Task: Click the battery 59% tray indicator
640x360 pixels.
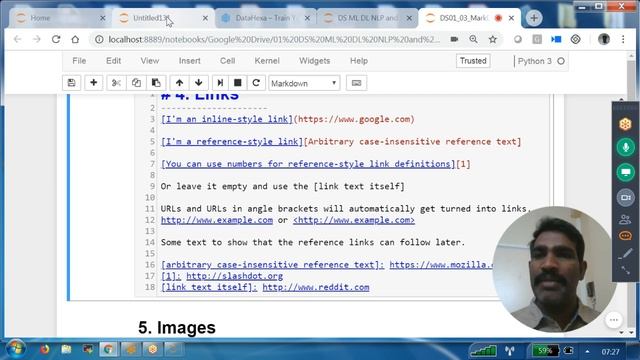Action: pyautogui.click(x=545, y=350)
